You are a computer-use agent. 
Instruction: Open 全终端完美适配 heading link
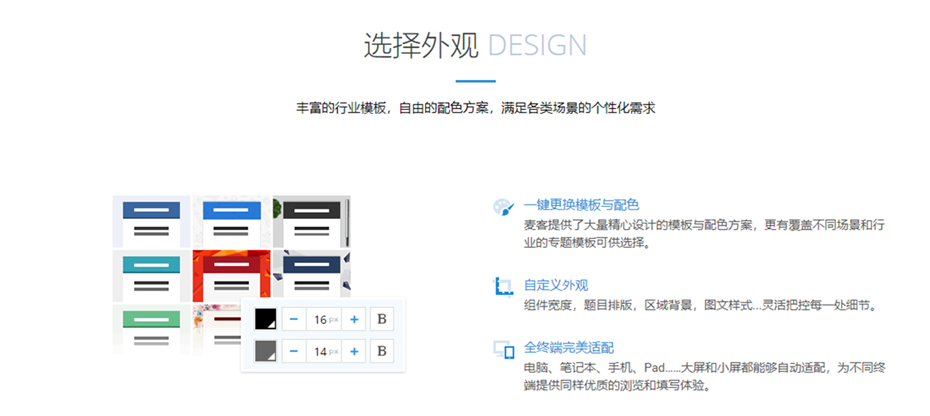568,348
